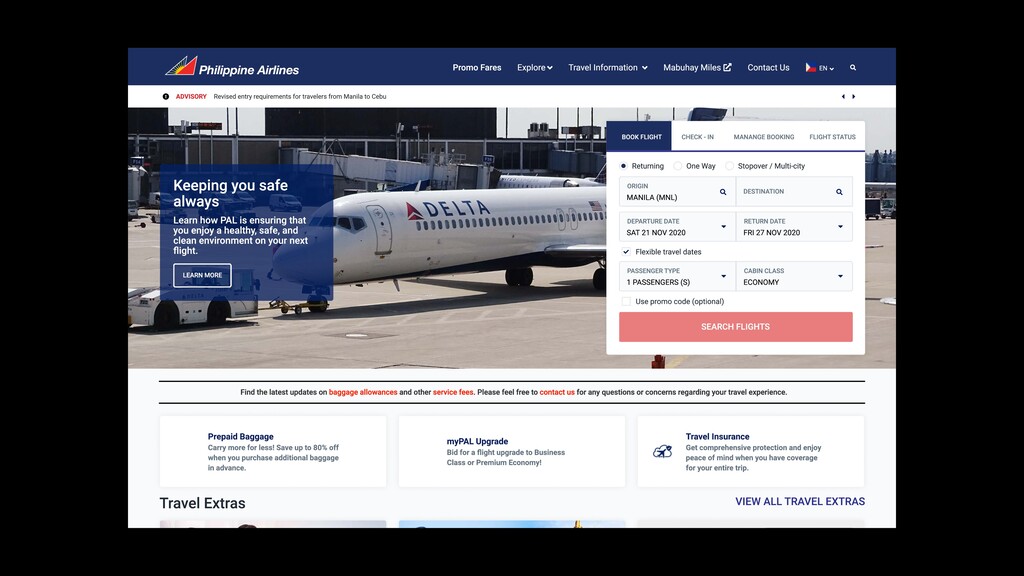1024x576 pixels.
Task: Follow the service fees link
Action: point(453,392)
